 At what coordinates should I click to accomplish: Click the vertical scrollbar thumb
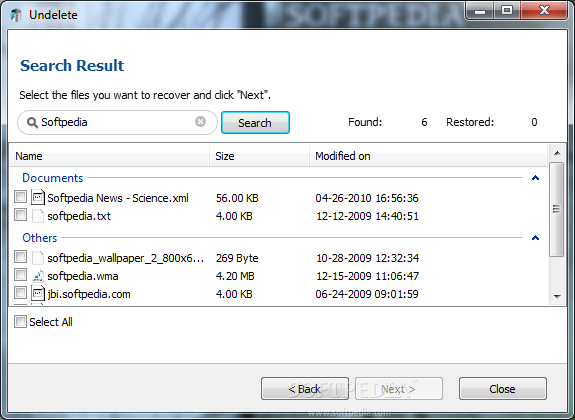pyautogui.click(x=557, y=209)
